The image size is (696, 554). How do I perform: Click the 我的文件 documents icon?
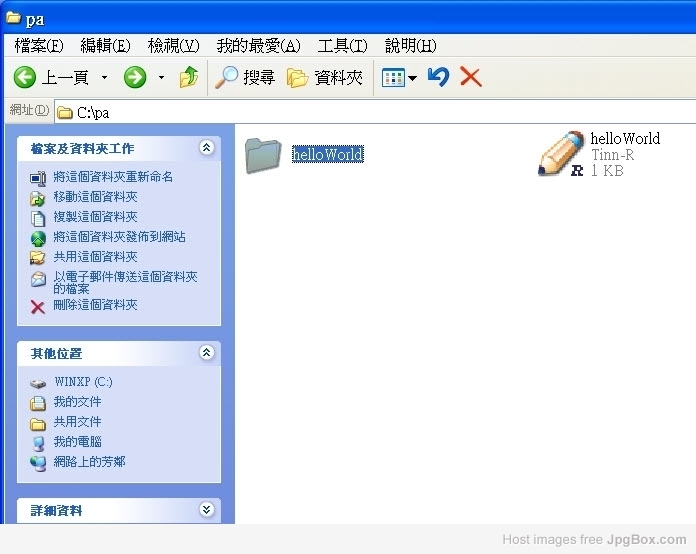(x=38, y=403)
